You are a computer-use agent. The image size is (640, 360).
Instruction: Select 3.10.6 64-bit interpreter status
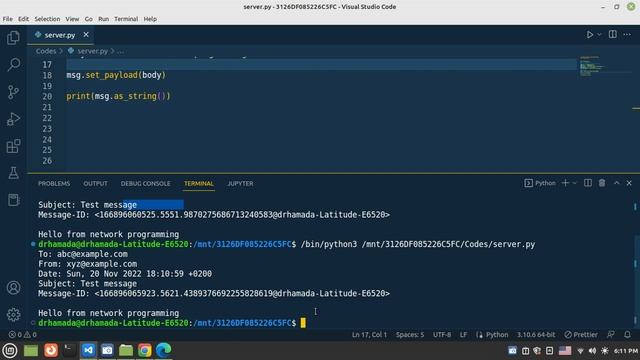click(536, 335)
